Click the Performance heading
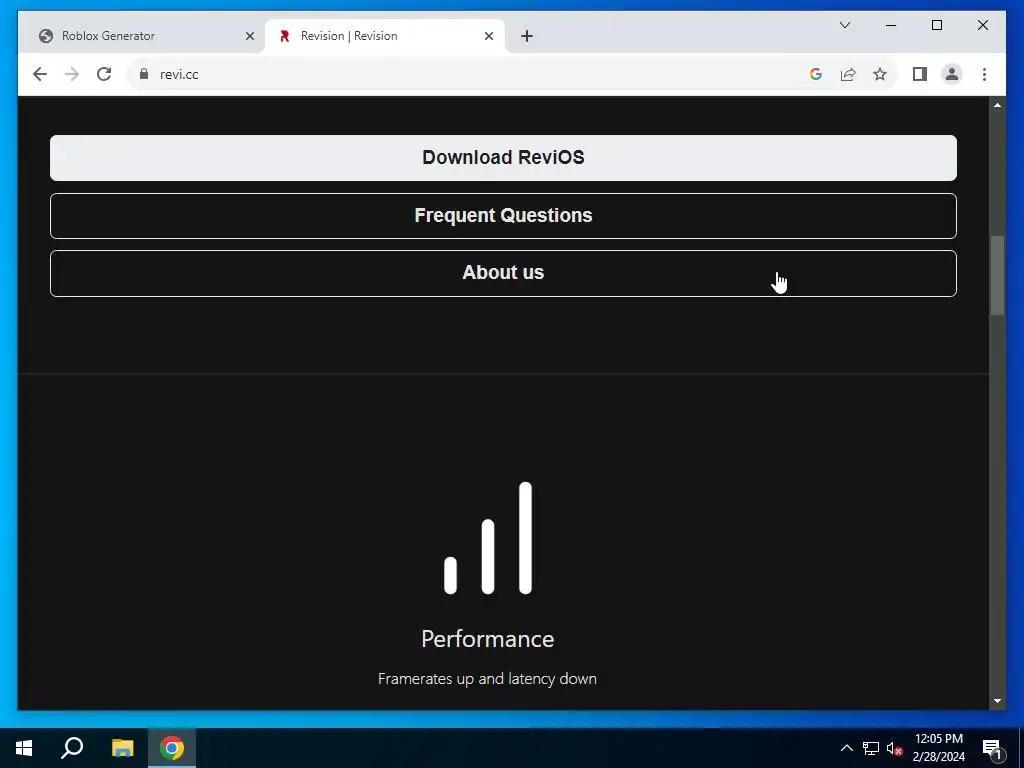Screen dimensions: 1024x768 (x=488, y=639)
